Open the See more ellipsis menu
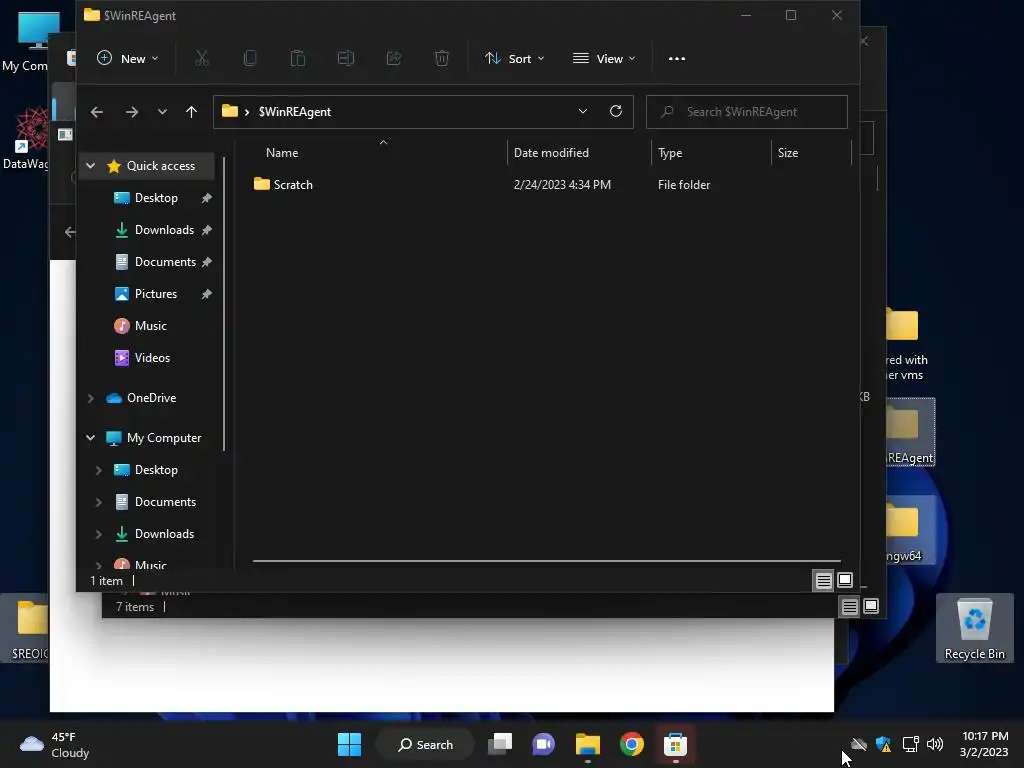 (x=677, y=59)
